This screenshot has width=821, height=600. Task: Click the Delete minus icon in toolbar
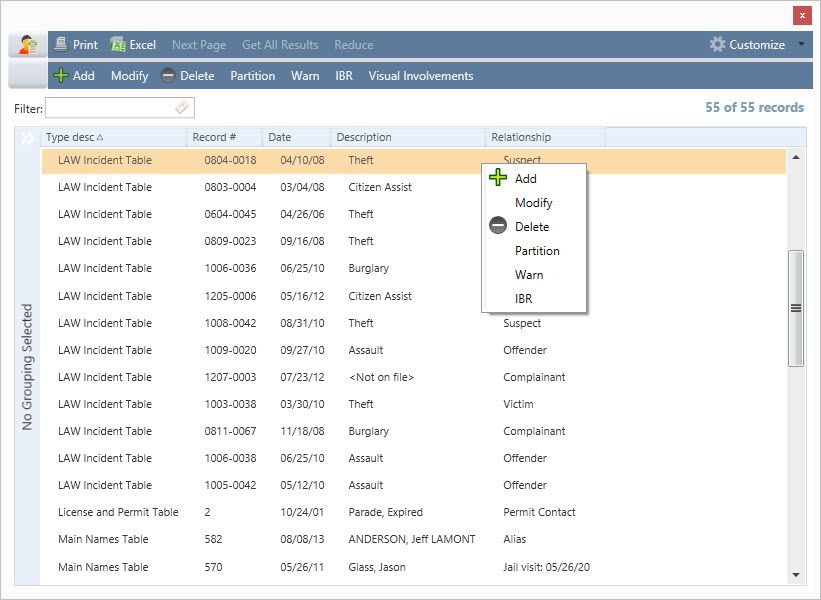click(x=168, y=76)
